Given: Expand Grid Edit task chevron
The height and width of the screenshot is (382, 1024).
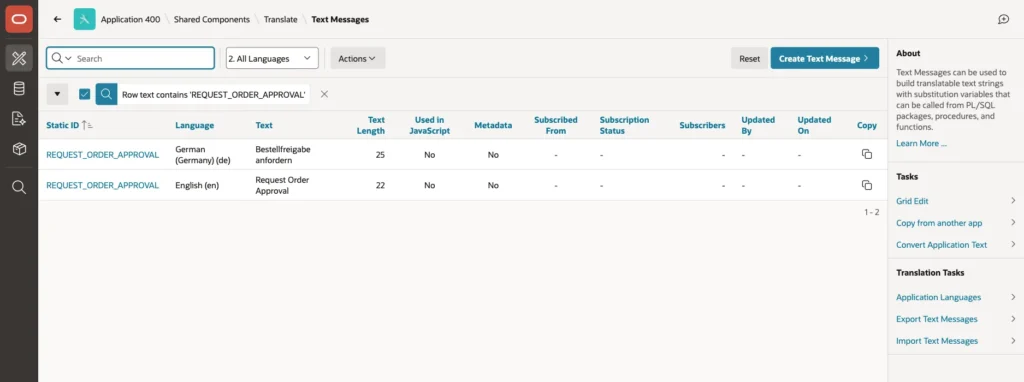Looking at the screenshot, I should point(1012,200).
